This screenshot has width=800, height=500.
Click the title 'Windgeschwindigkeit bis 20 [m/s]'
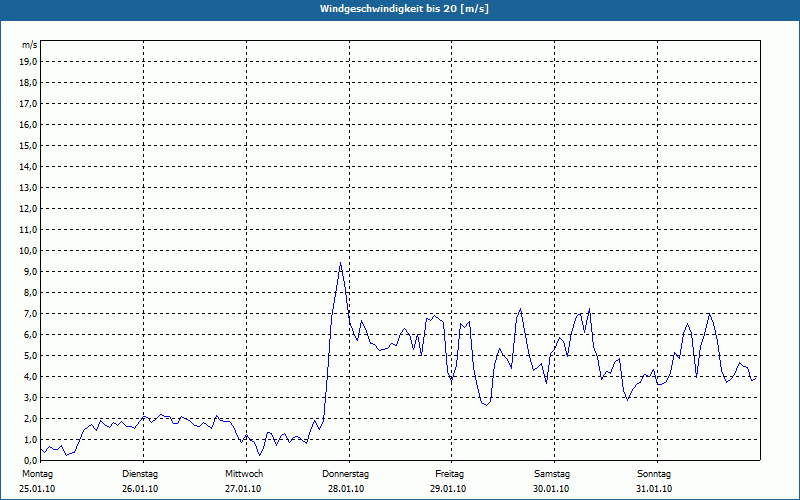tap(404, 9)
